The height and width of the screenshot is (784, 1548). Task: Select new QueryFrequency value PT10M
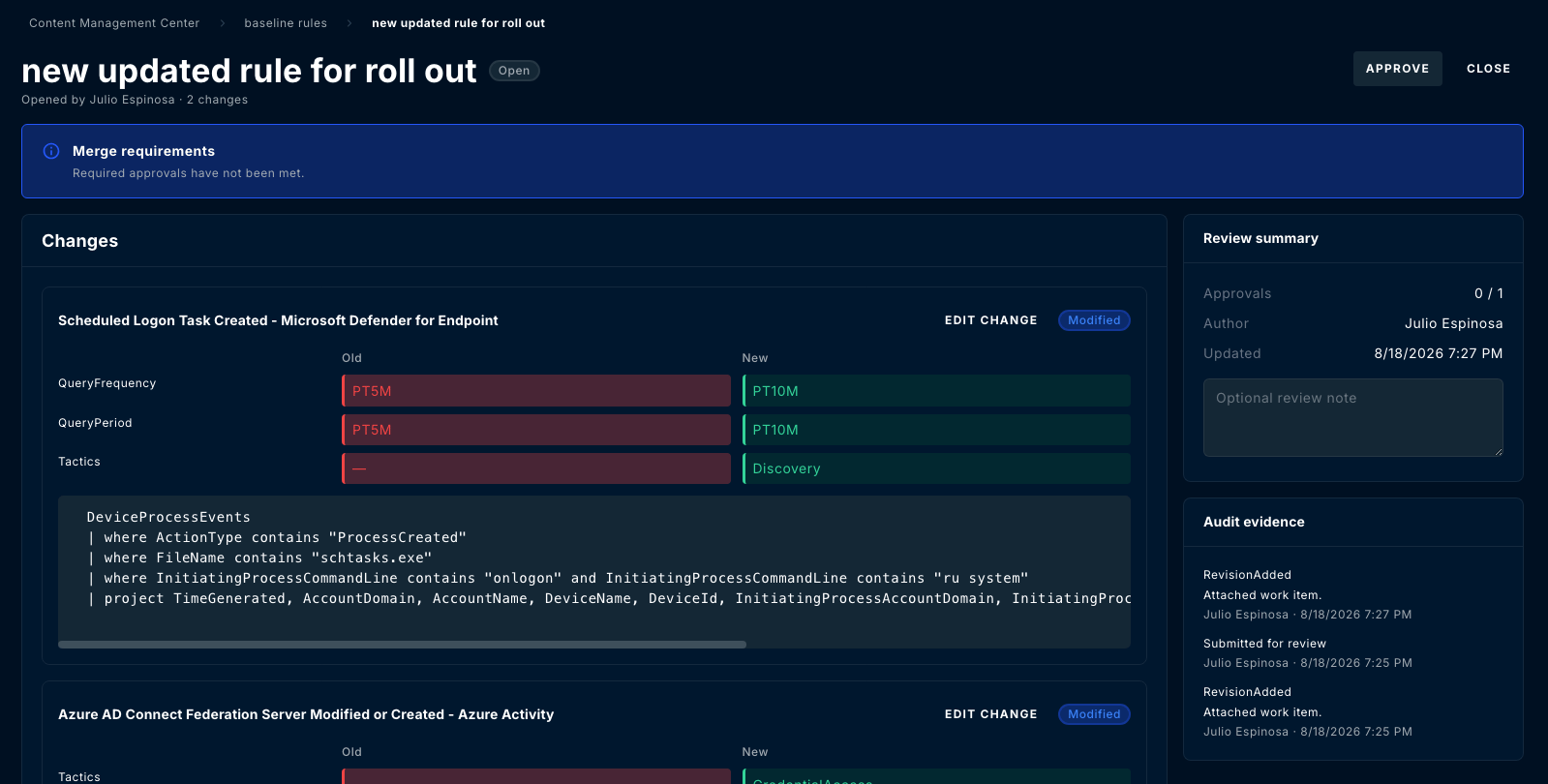click(x=936, y=391)
